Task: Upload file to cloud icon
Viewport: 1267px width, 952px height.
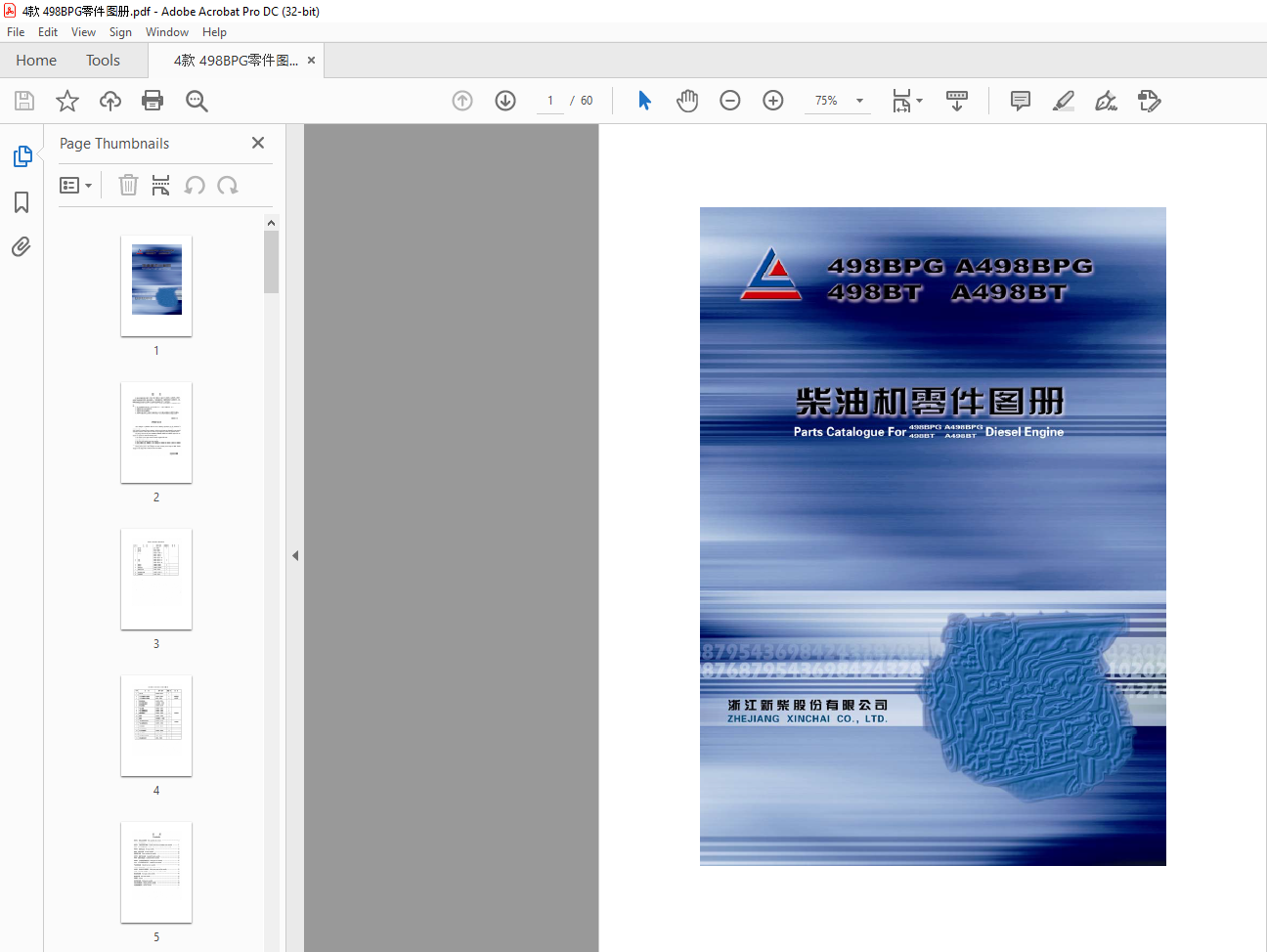Action: pyautogui.click(x=110, y=101)
